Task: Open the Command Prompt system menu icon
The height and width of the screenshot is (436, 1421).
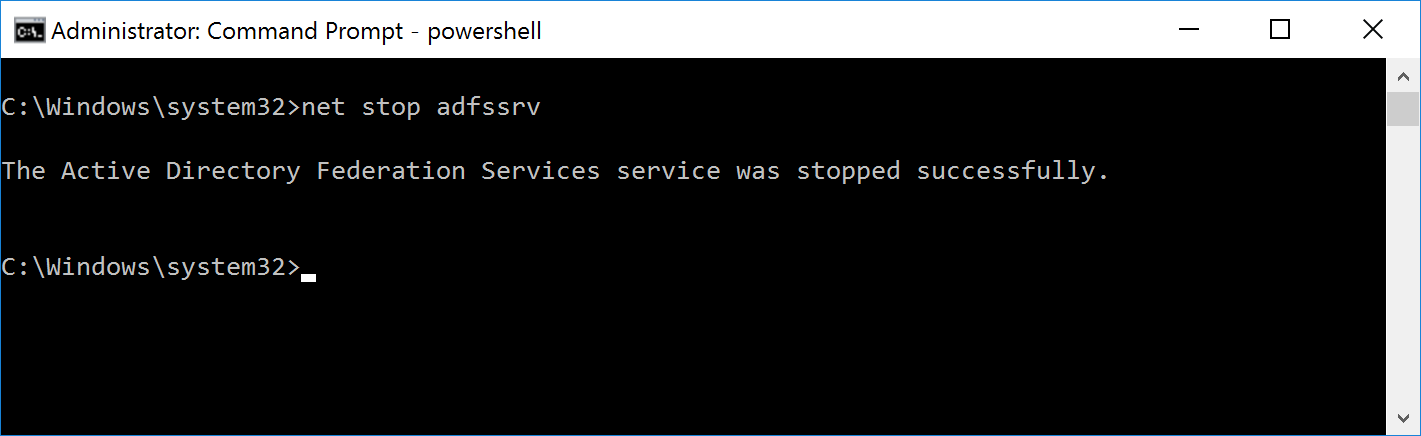Action: [28, 31]
